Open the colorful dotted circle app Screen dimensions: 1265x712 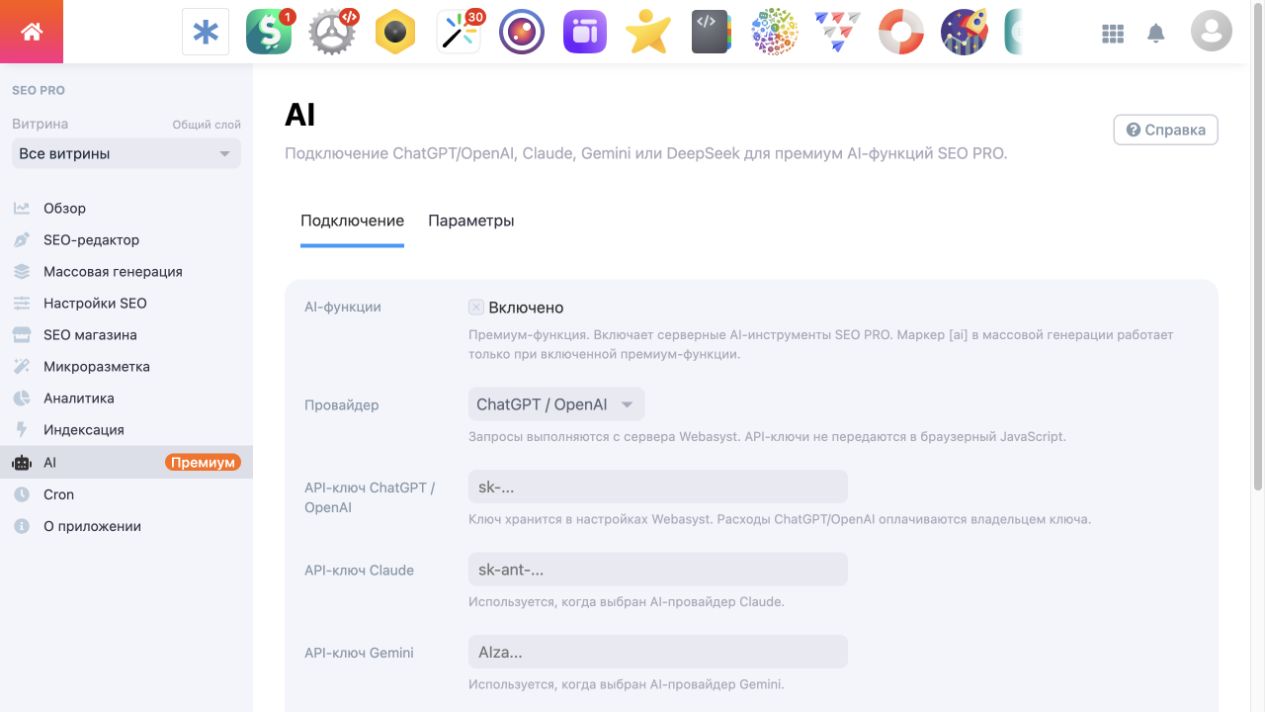(774, 32)
